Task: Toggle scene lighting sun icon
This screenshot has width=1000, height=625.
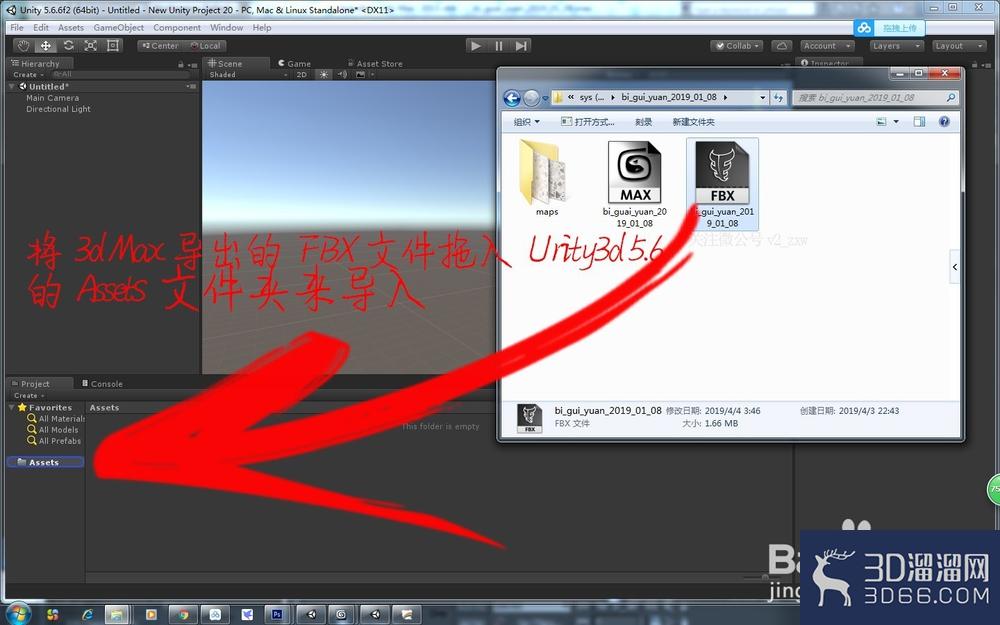Action: (x=324, y=75)
